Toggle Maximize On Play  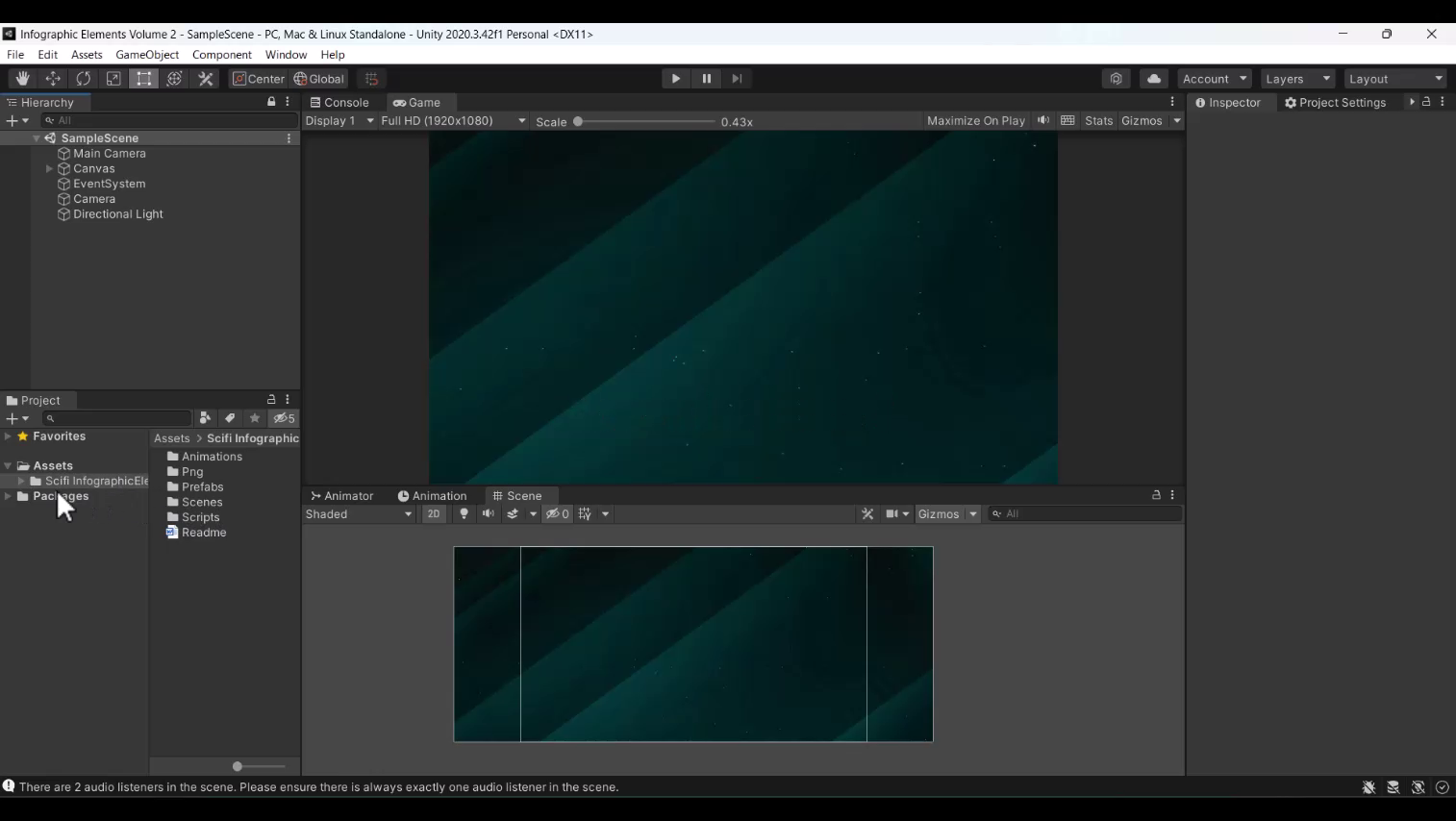(975, 121)
